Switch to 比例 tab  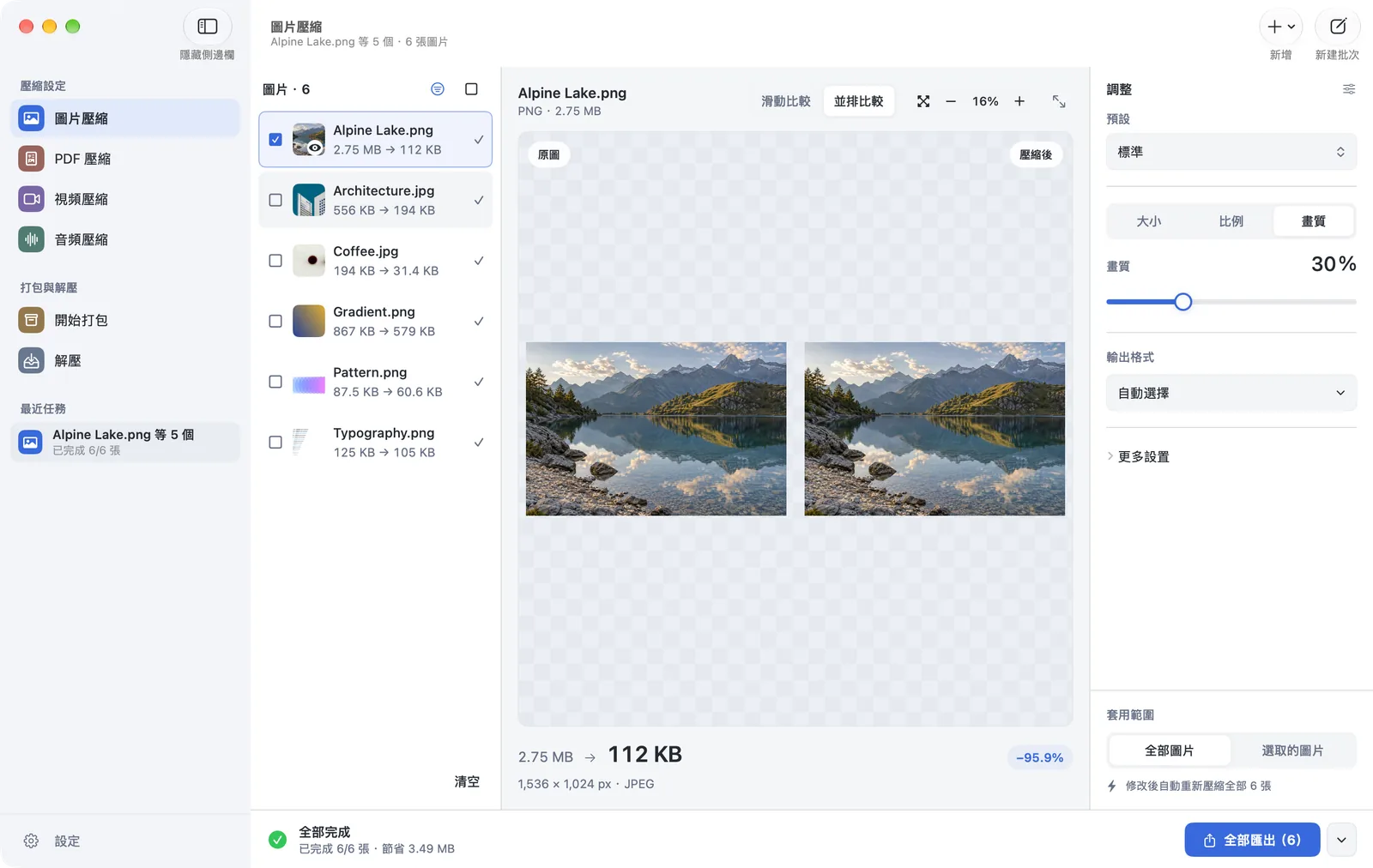1231,221
